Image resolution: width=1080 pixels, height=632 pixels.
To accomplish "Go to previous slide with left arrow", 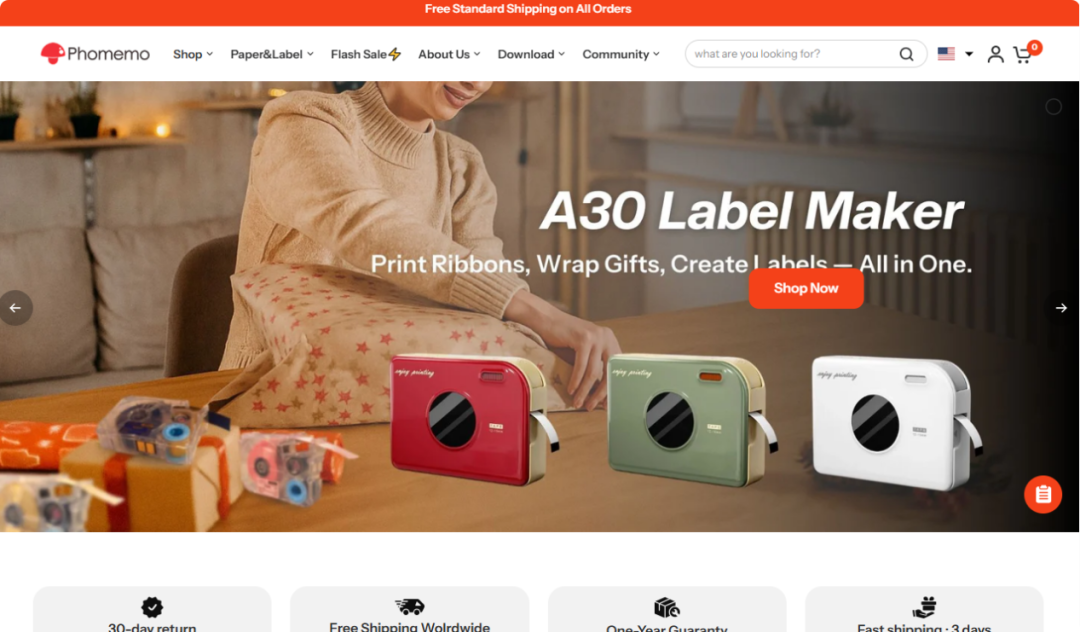I will [15, 308].
